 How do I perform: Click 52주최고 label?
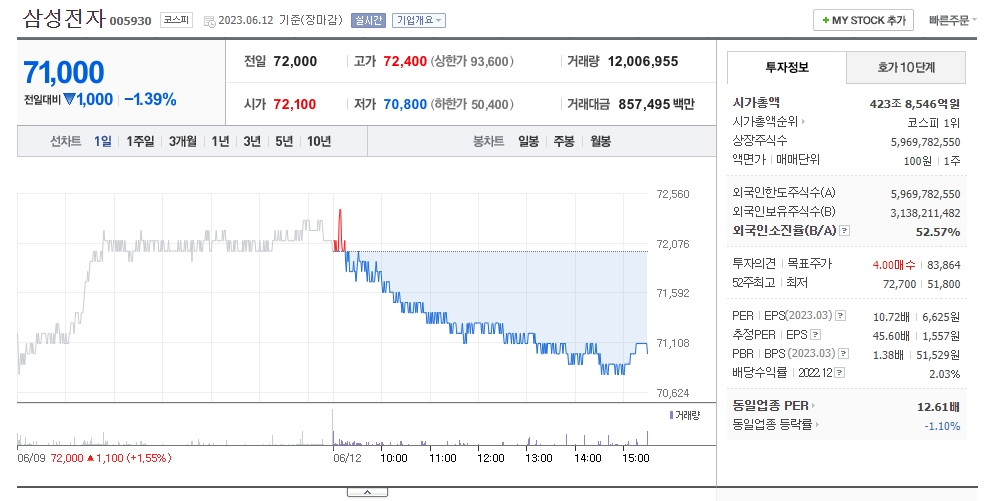coord(753,283)
